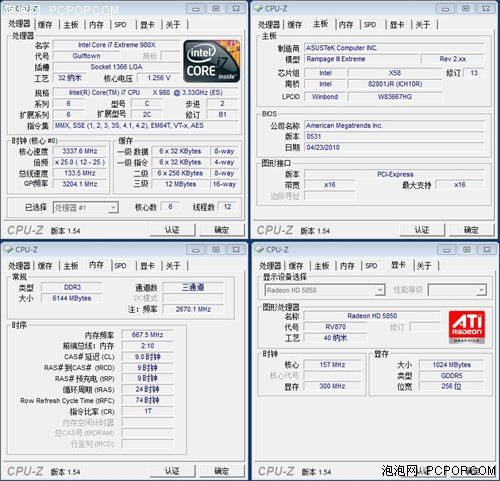Select 关于 tab in graphics window
The image size is (500, 481).
click(x=424, y=266)
